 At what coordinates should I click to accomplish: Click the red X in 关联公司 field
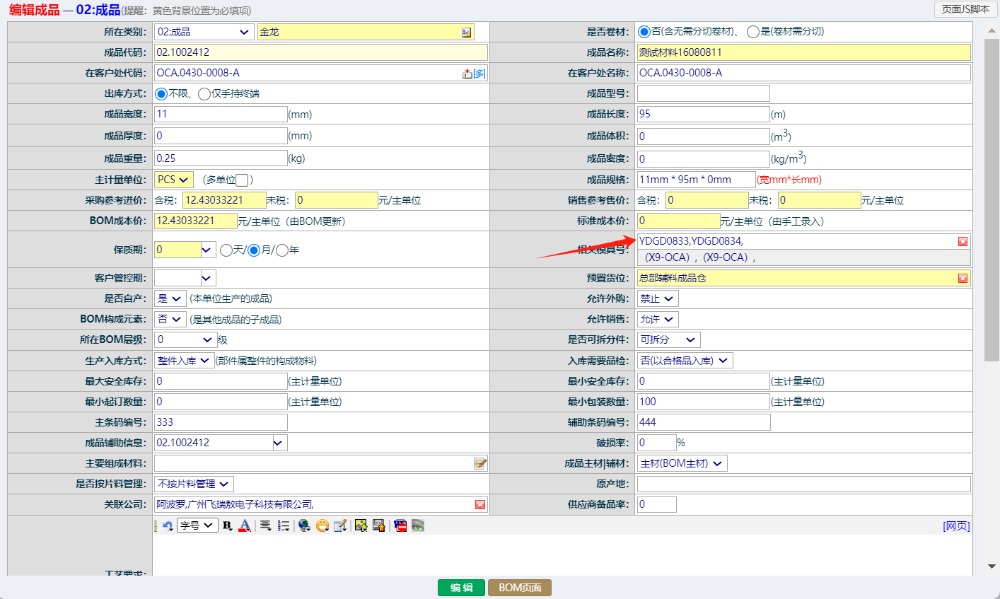(x=480, y=504)
